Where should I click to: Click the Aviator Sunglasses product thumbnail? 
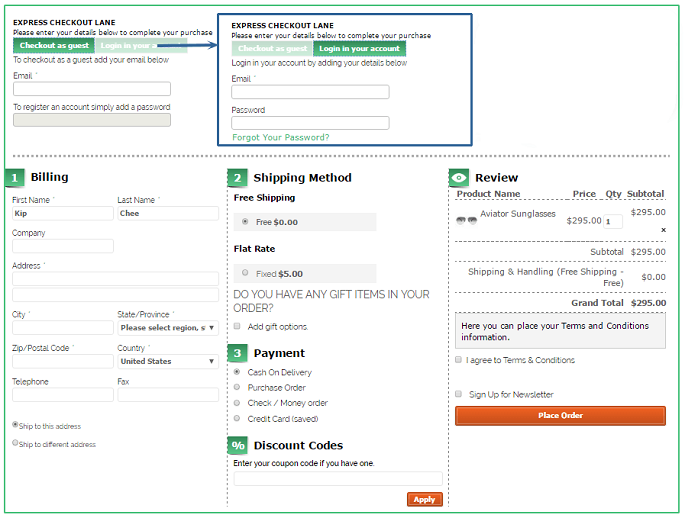point(466,220)
